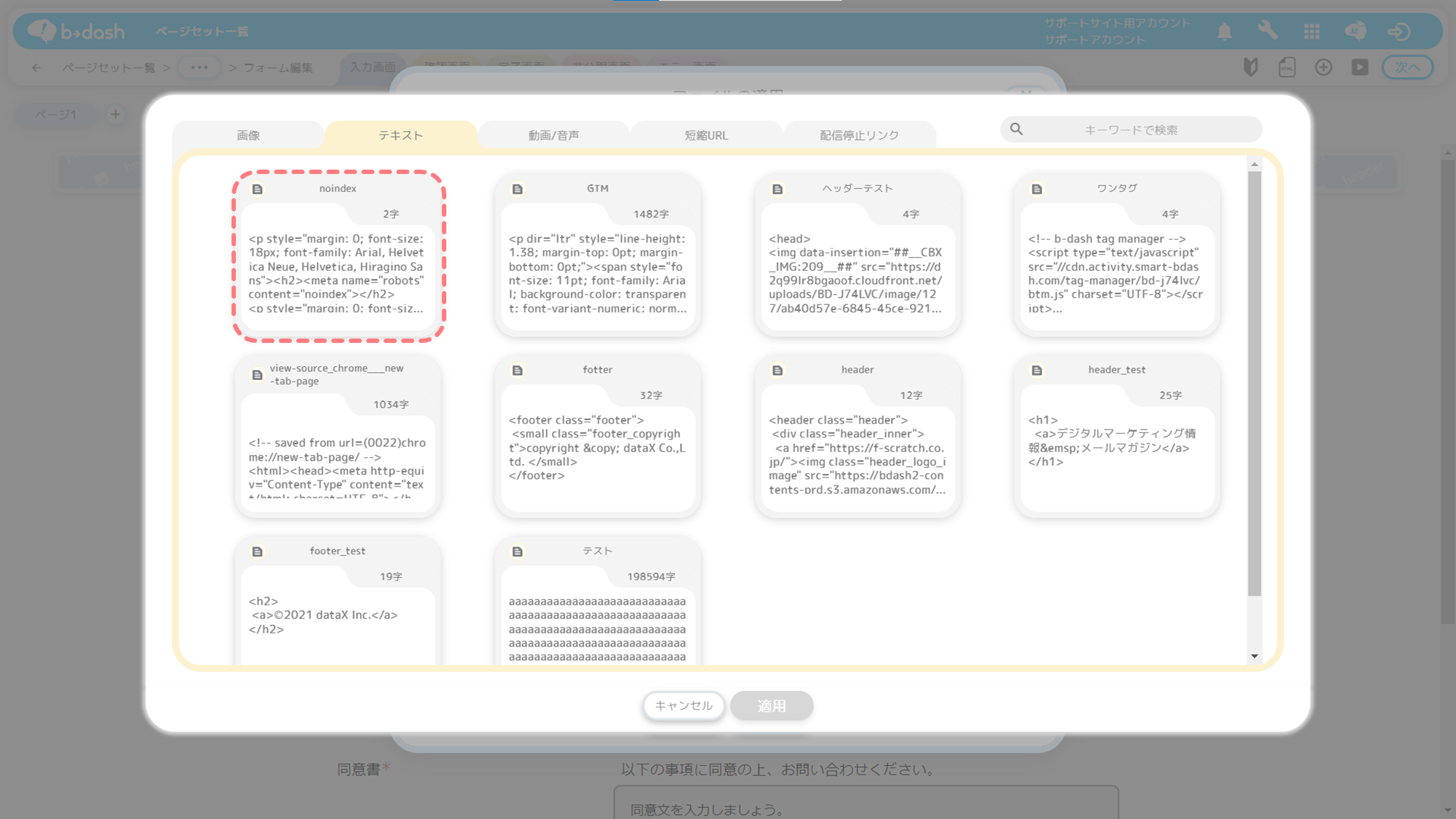Click the page scrollbar down arrow
Image resolution: width=1456 pixels, height=819 pixels.
(x=1448, y=810)
